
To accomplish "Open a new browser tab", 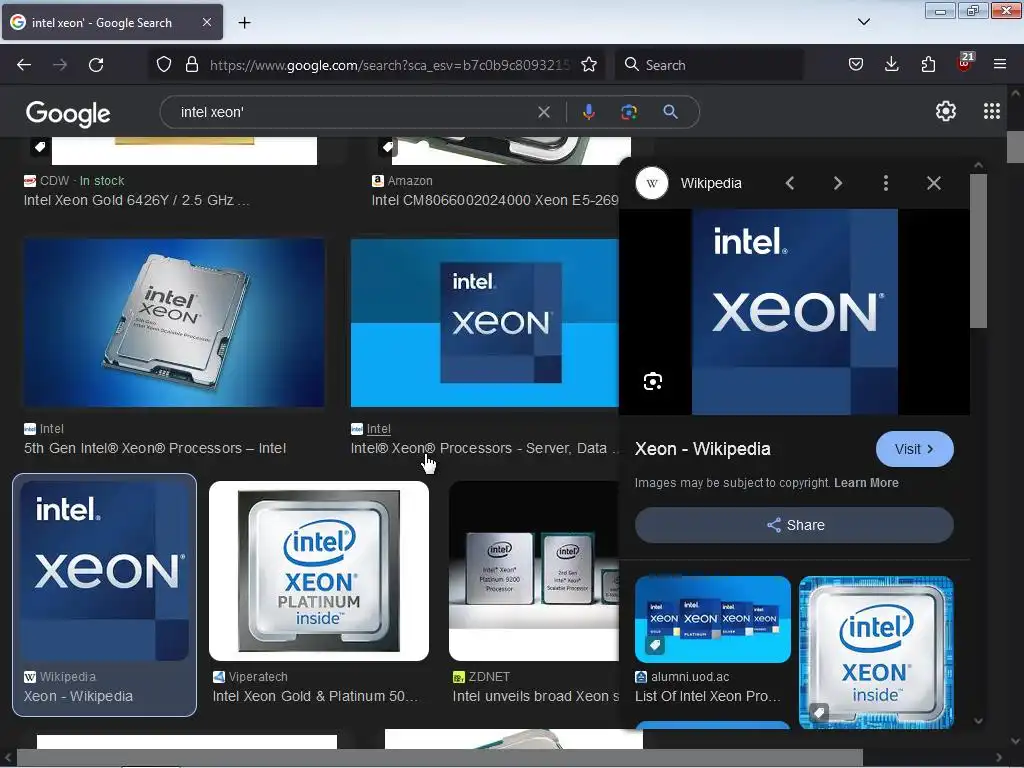I will [x=244, y=23].
